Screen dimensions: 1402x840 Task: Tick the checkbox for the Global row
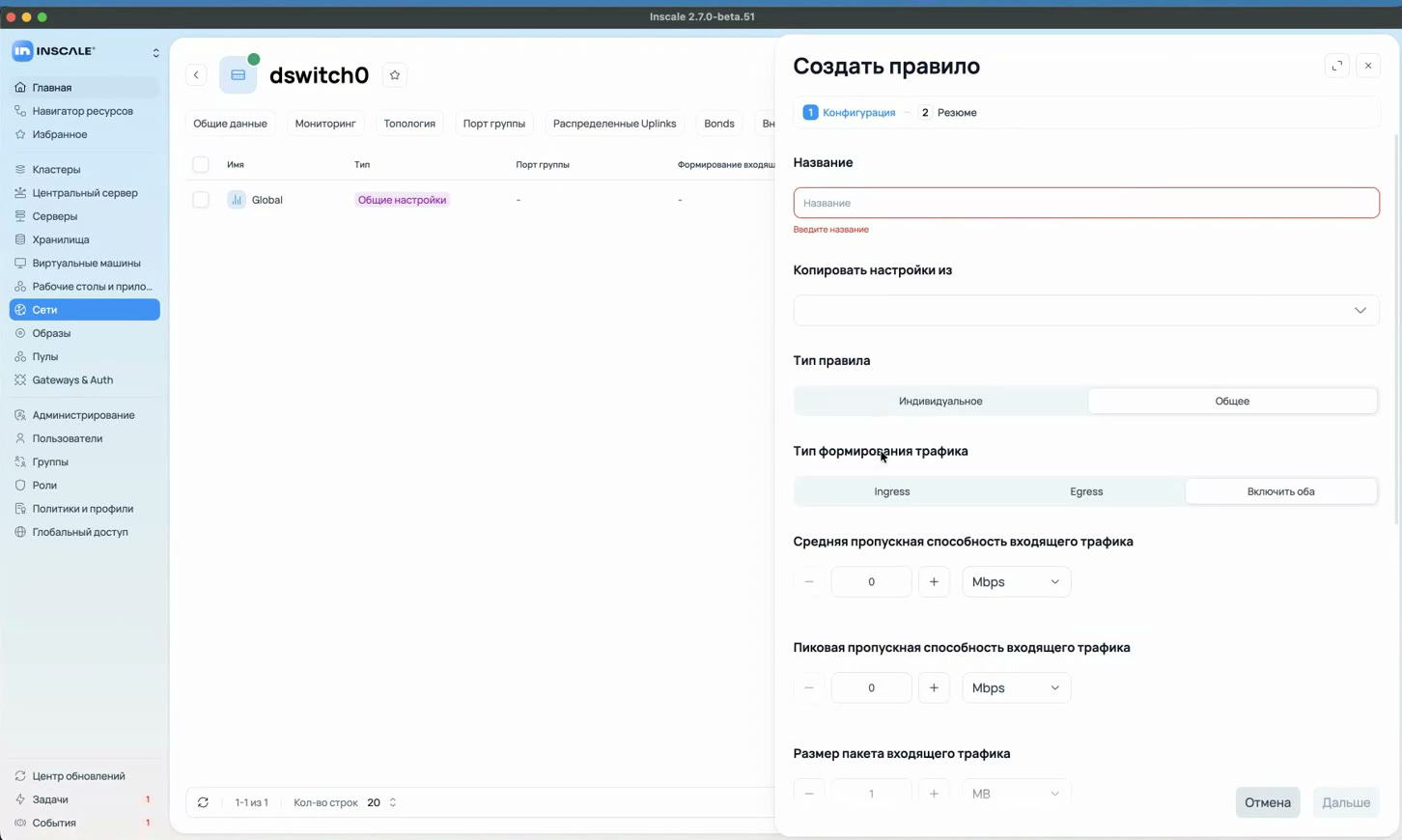click(x=201, y=200)
